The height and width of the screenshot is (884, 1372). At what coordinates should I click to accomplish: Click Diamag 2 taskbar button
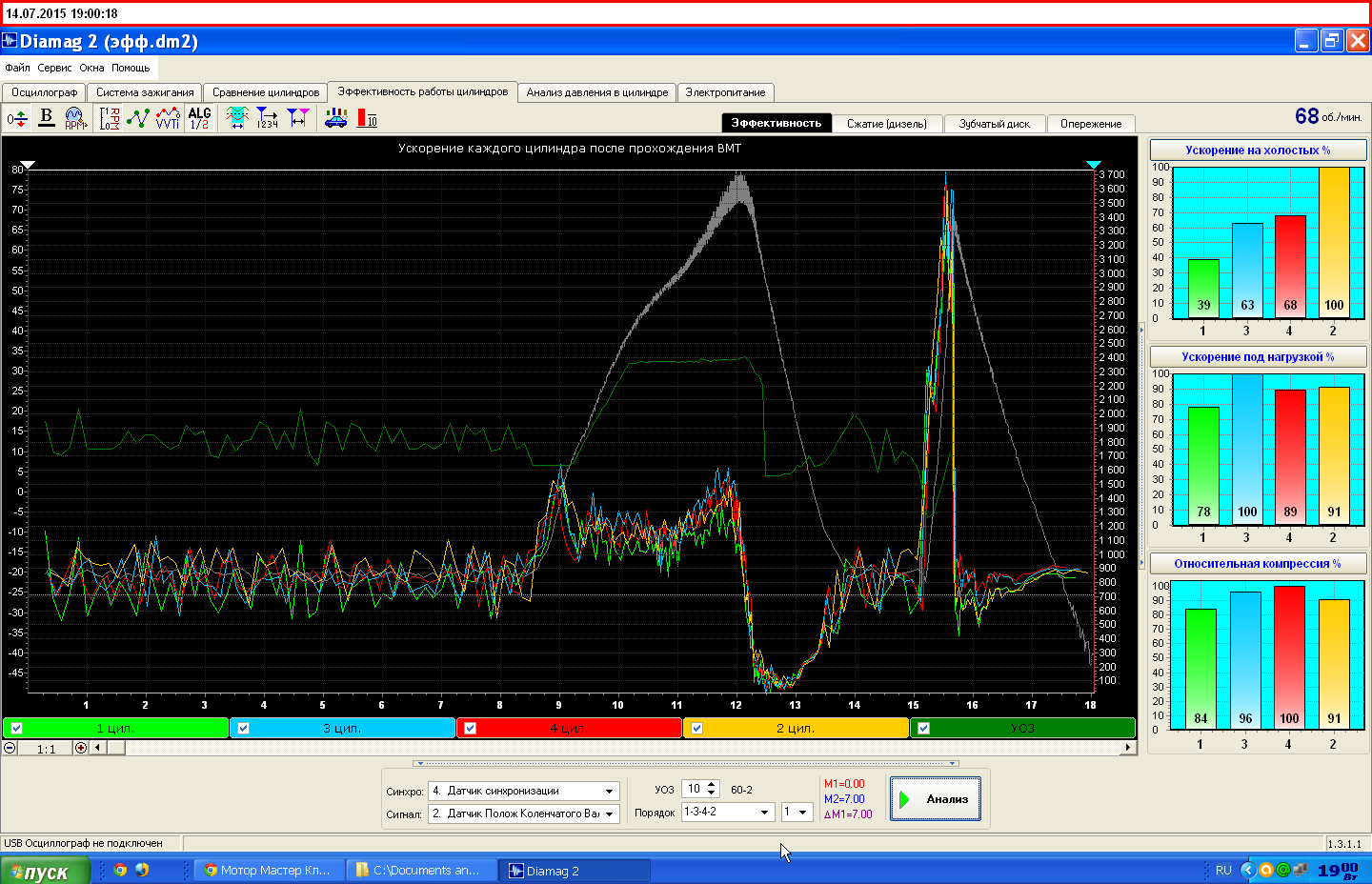(x=575, y=870)
